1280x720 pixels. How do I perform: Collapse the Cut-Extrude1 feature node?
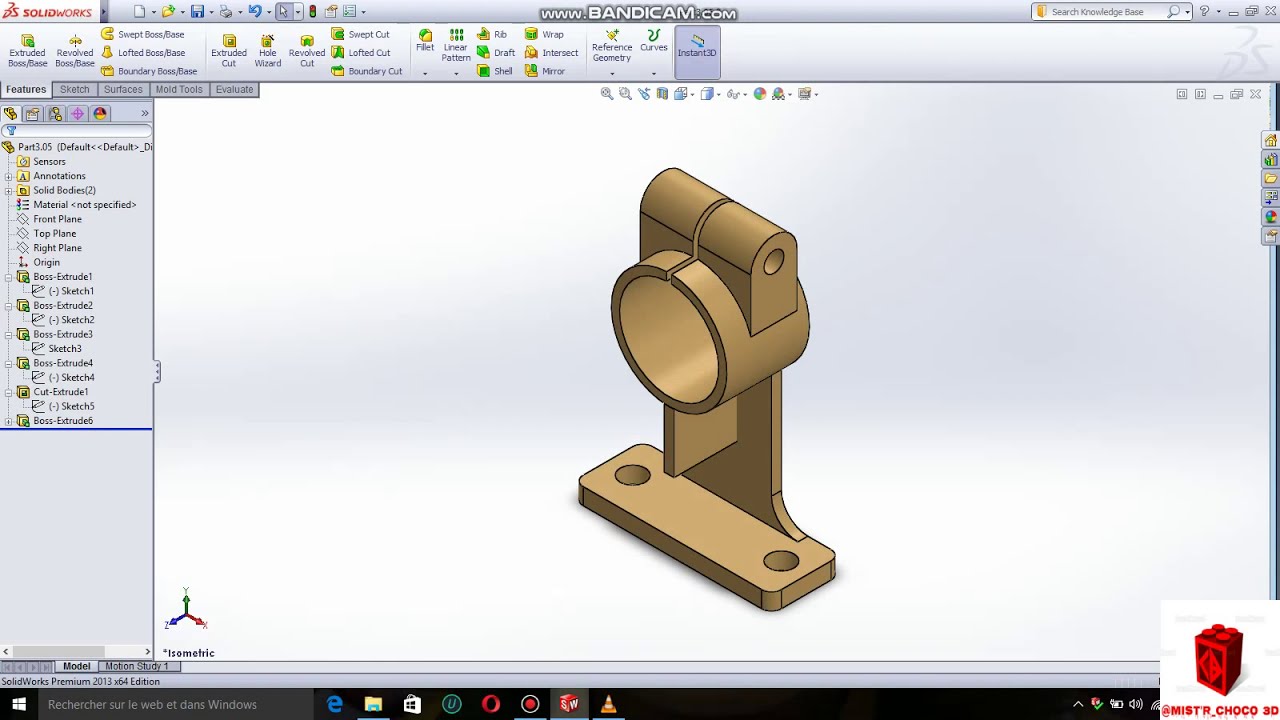tap(9, 392)
